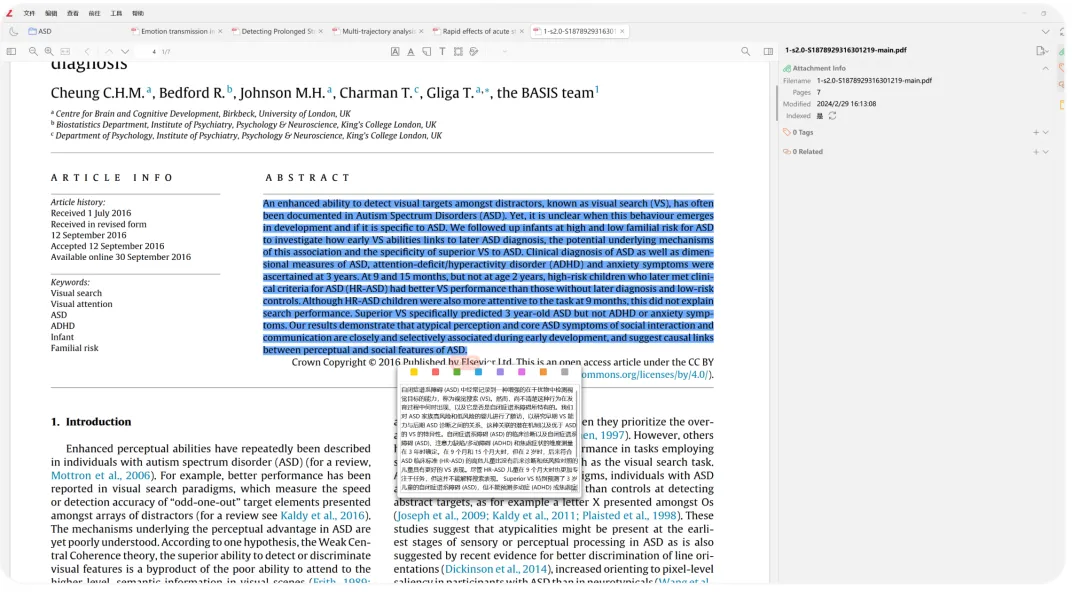1080x596 pixels.
Task: Open the fourth menu bar item
Action: pyautogui.click(x=94, y=13)
